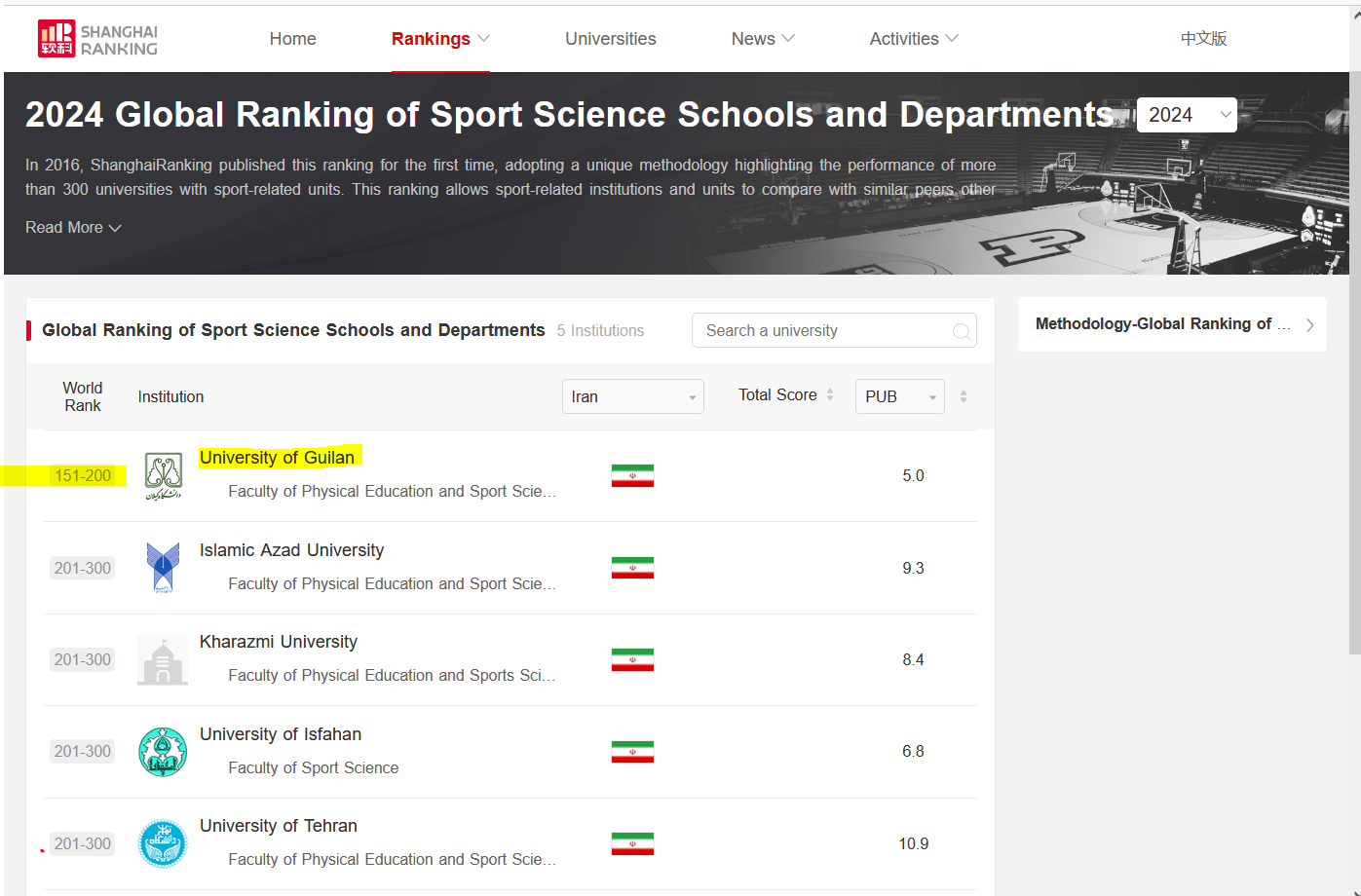Click the University of Guilan logo

[x=163, y=475]
